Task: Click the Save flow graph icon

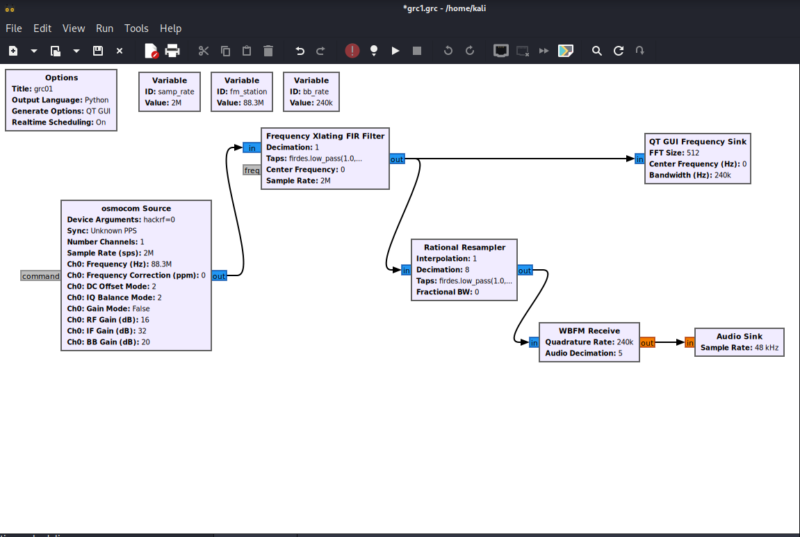Action: coord(97,50)
